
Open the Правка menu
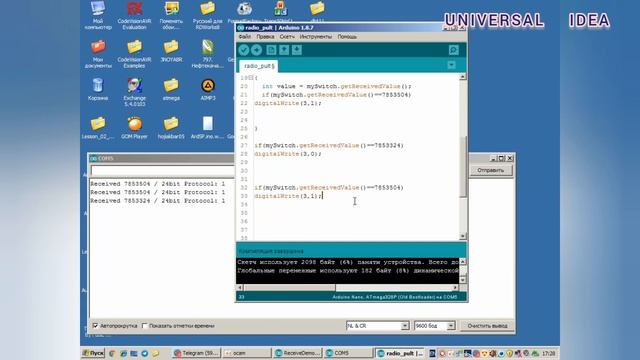[265, 37]
